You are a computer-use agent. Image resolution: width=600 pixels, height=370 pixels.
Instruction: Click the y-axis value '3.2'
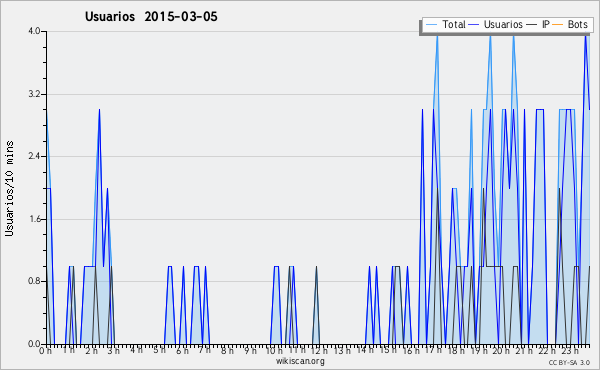34,94
